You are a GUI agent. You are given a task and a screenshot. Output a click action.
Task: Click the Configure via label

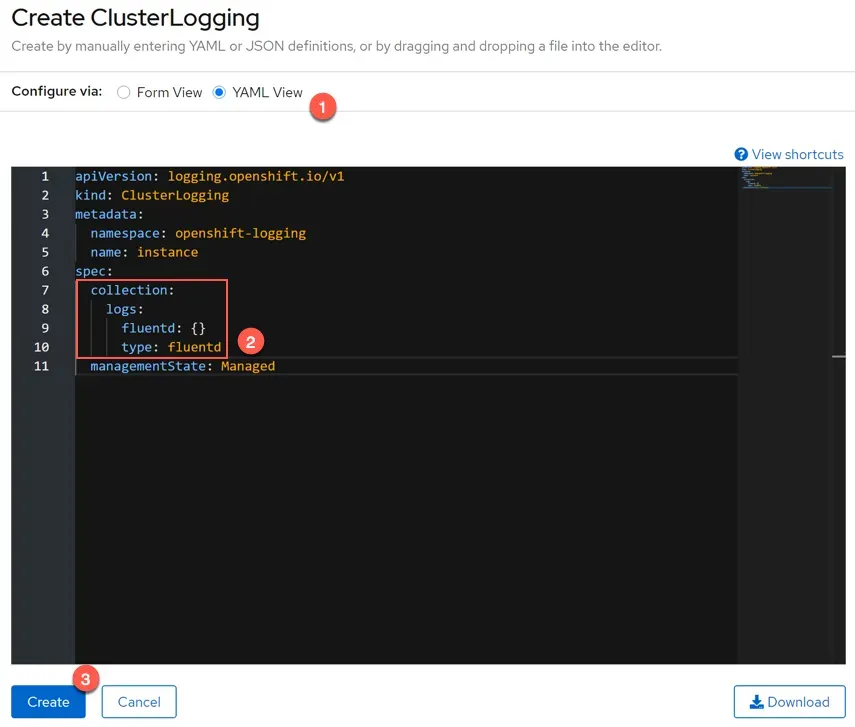pos(56,91)
